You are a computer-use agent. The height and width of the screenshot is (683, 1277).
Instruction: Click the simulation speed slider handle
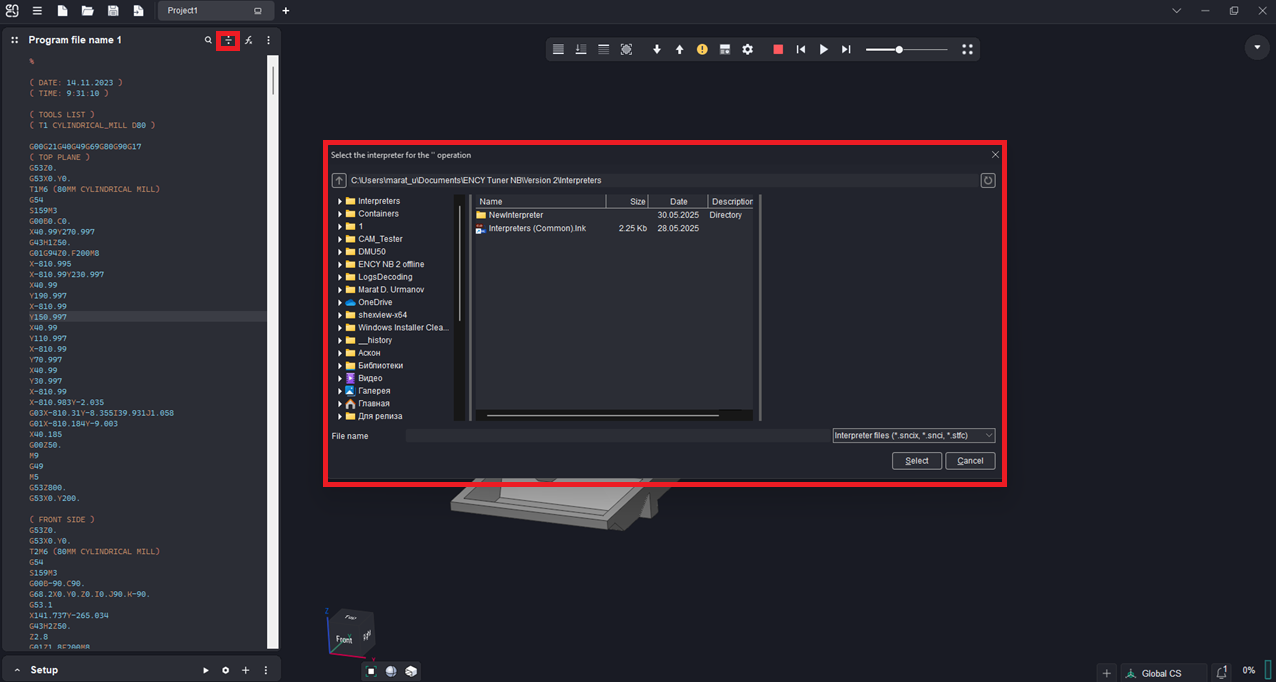(899, 49)
